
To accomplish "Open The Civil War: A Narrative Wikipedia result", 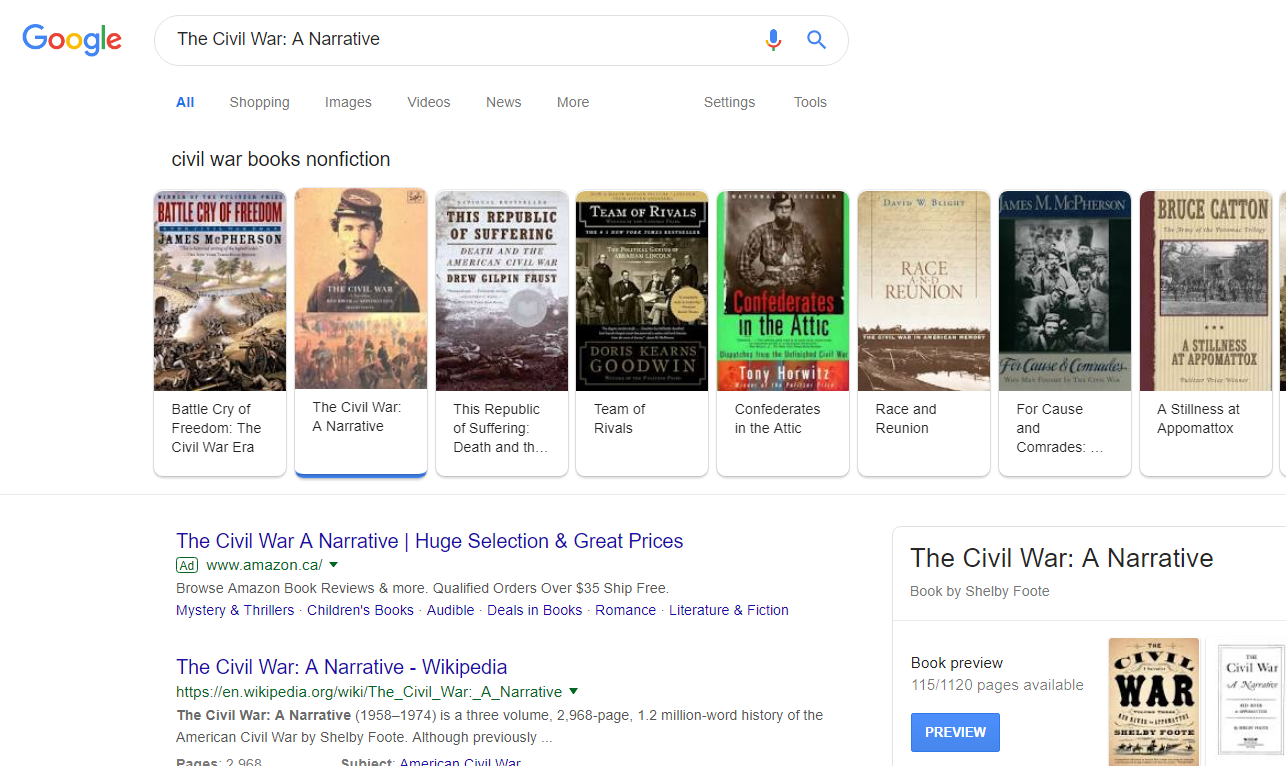I will (342, 667).
